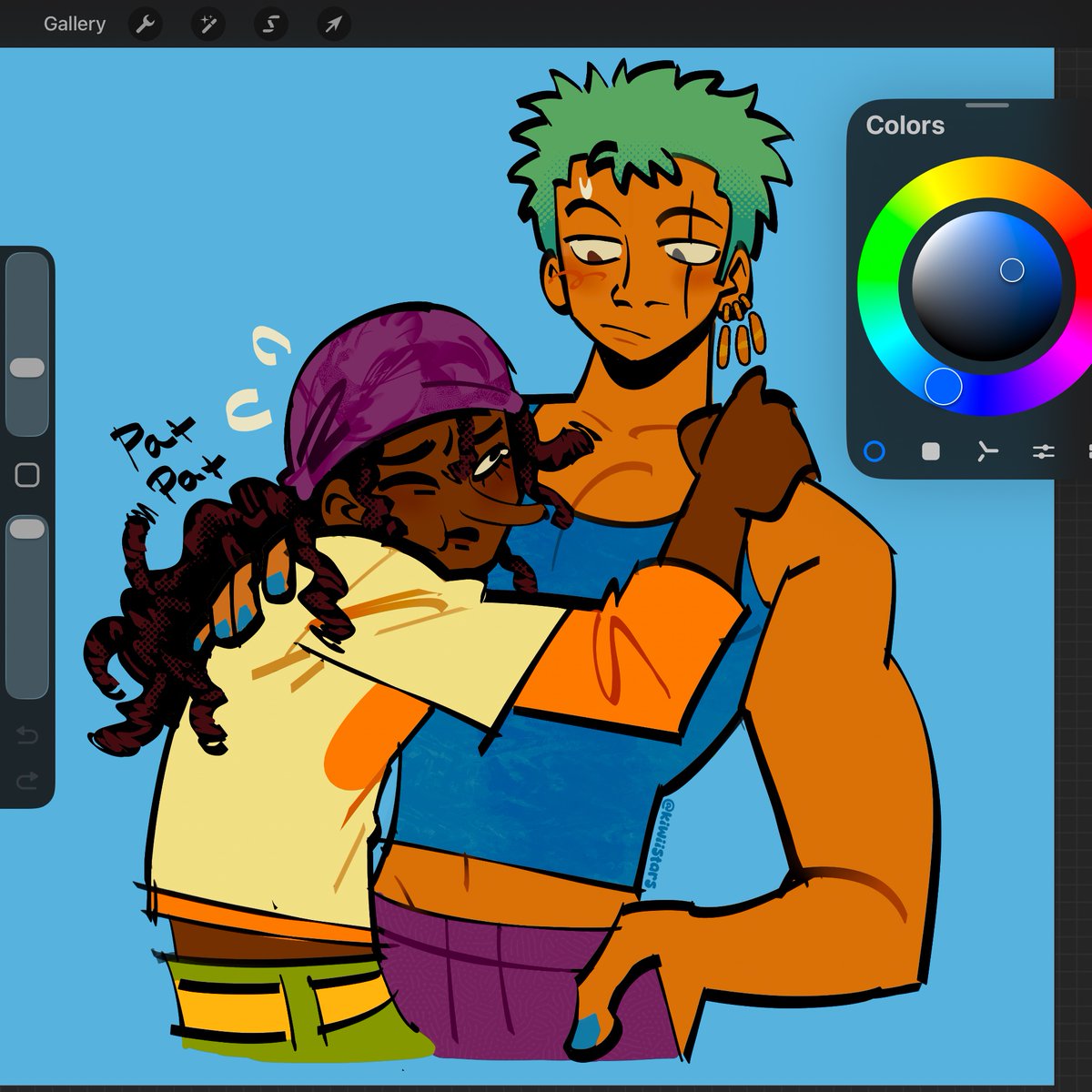Open the Adjustments magic wand menu
Screen dimensions: 1092x1092
207,25
